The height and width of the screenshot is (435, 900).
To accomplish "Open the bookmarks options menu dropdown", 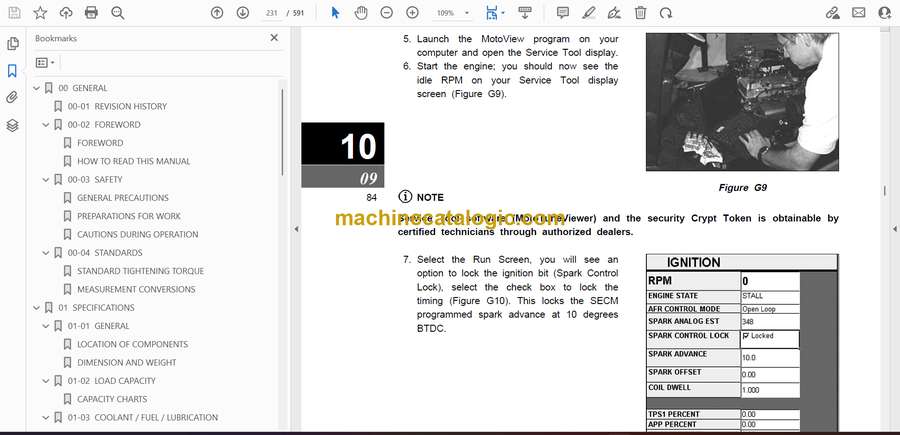I will [45, 63].
